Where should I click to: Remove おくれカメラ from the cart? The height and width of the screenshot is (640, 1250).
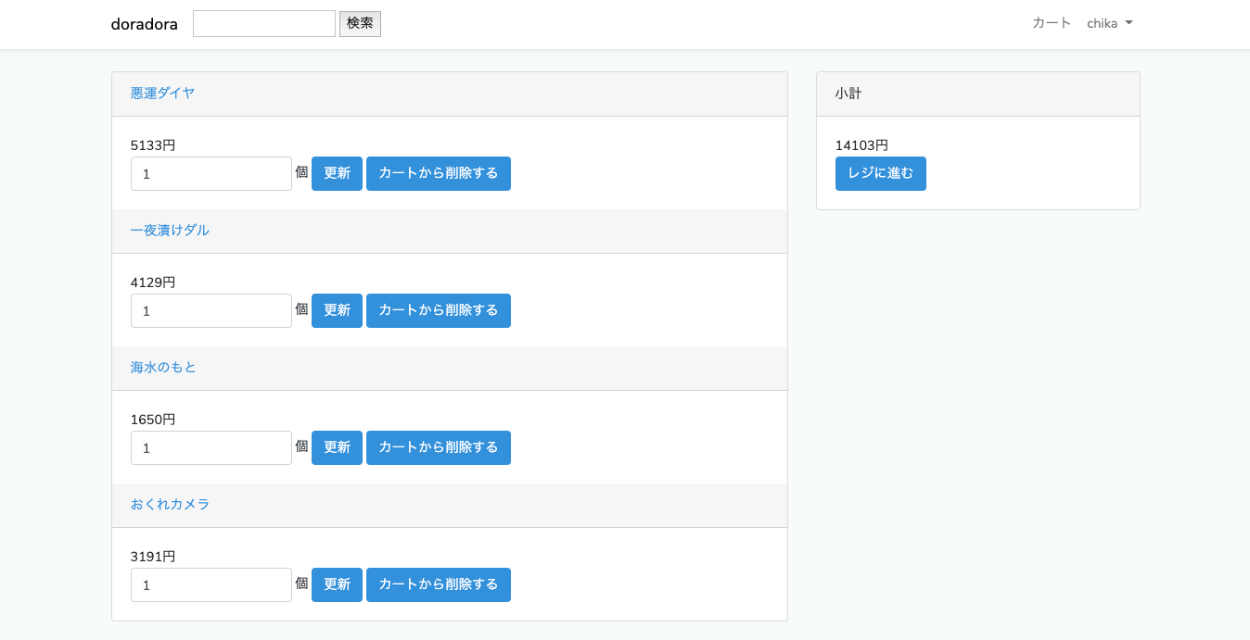point(438,585)
